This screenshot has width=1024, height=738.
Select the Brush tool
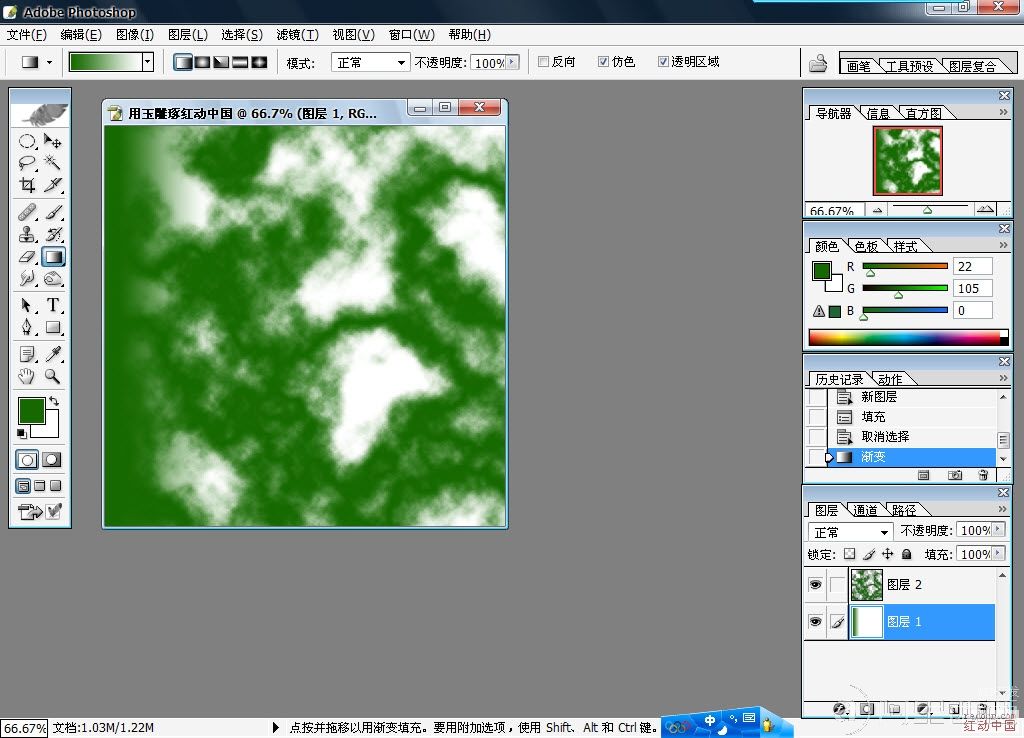pyautogui.click(x=53, y=212)
